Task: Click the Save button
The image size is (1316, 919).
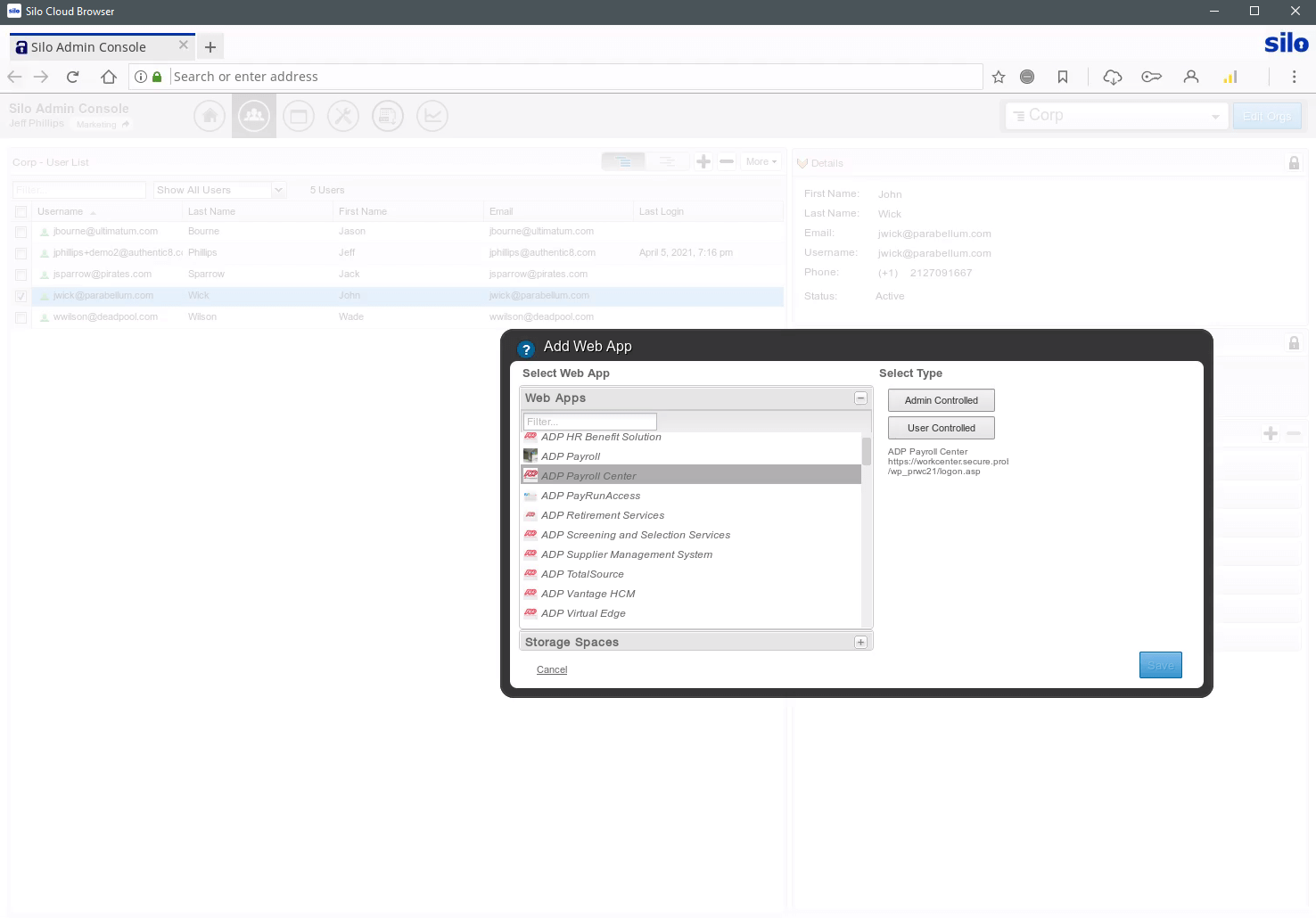Action: coord(1161,665)
